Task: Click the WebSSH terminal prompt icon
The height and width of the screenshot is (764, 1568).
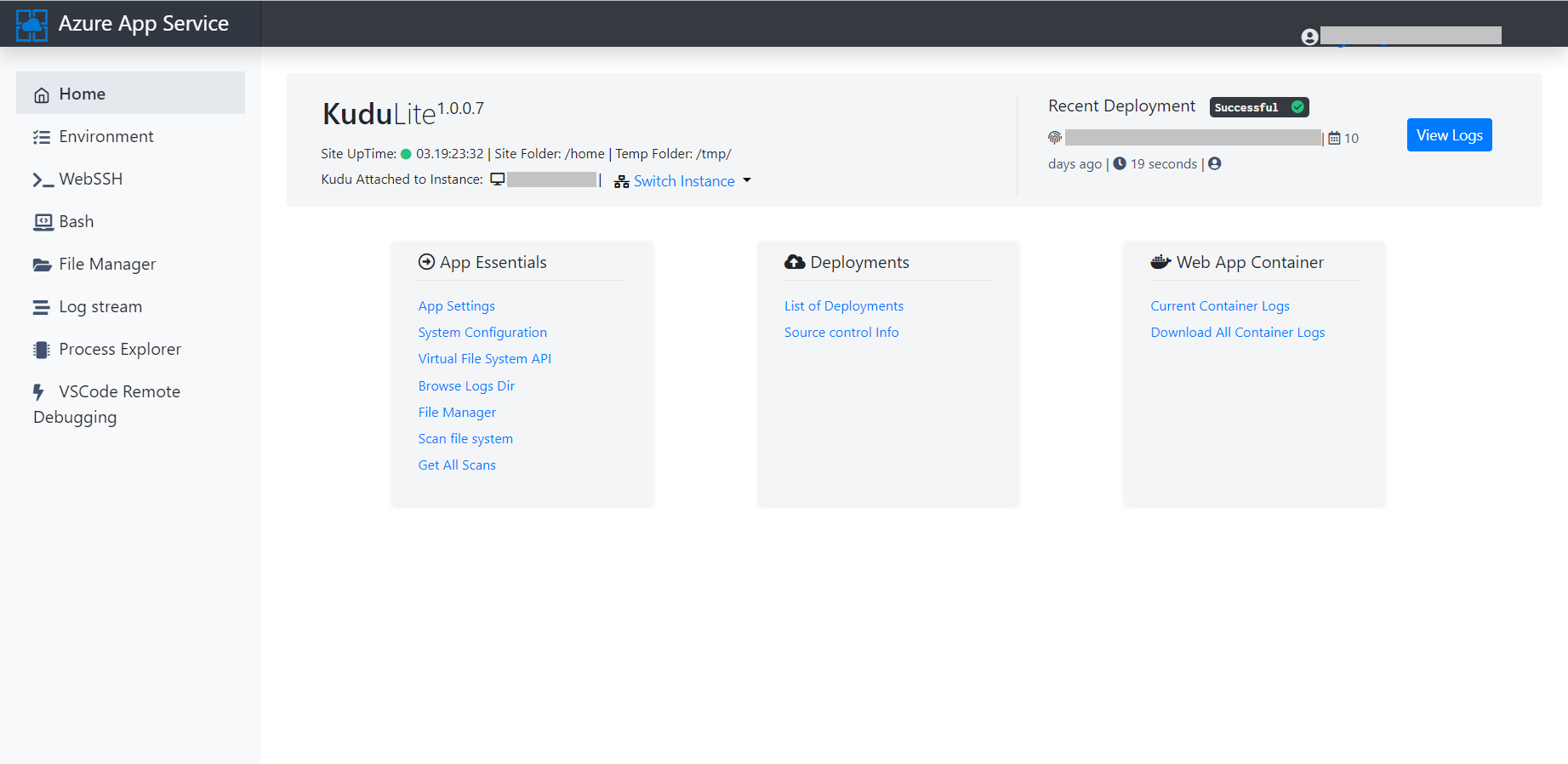Action: pyautogui.click(x=43, y=180)
